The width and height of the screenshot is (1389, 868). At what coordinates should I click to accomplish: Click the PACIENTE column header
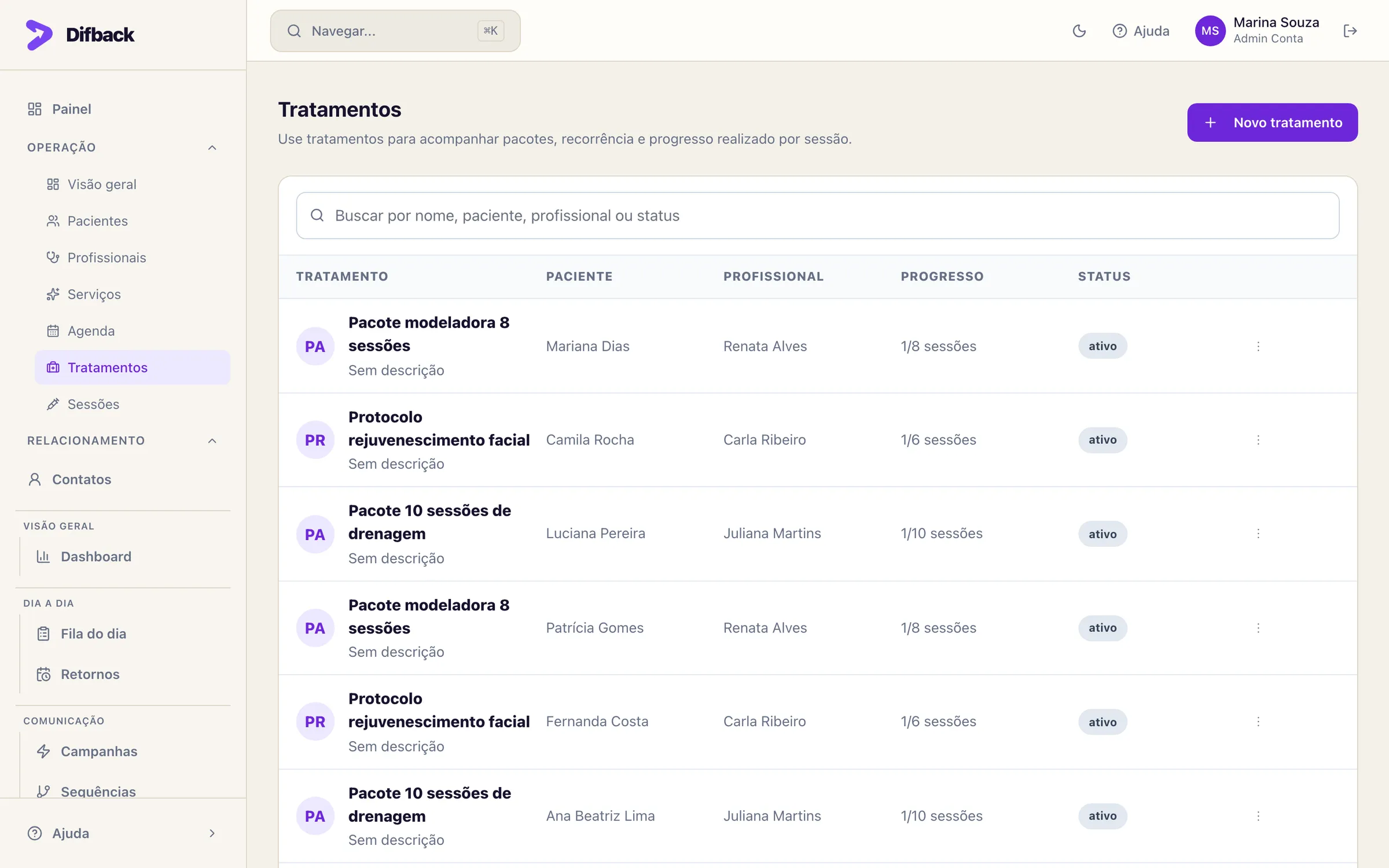[x=579, y=277]
